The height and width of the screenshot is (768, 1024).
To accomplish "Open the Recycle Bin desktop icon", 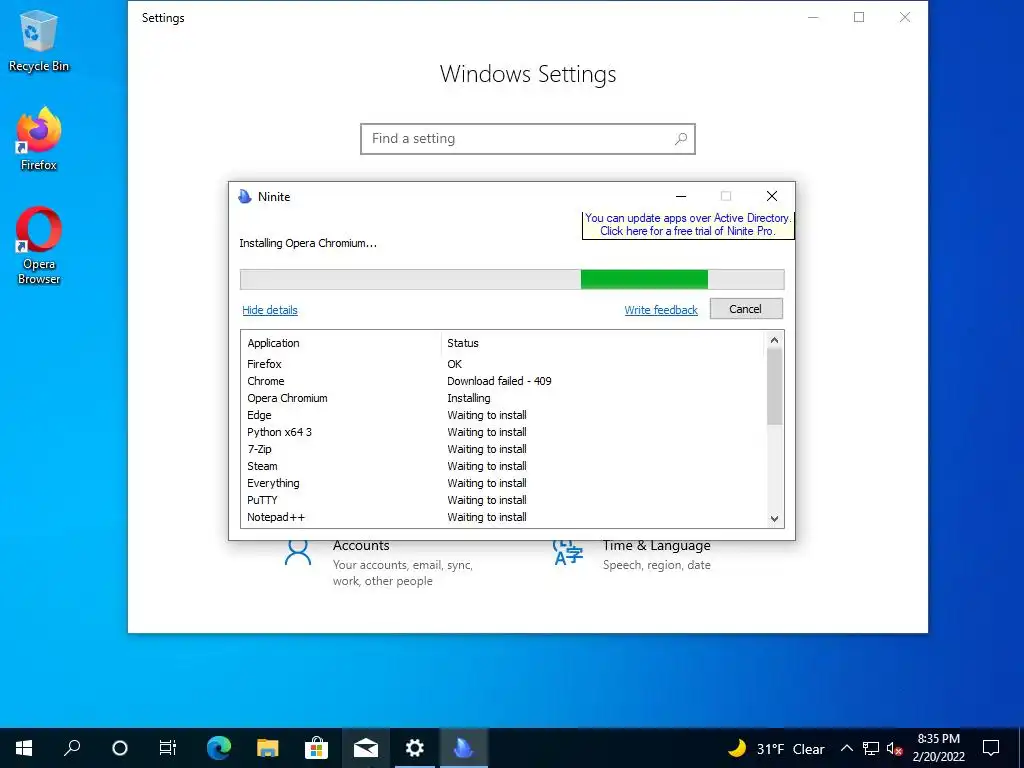I will coord(39,41).
